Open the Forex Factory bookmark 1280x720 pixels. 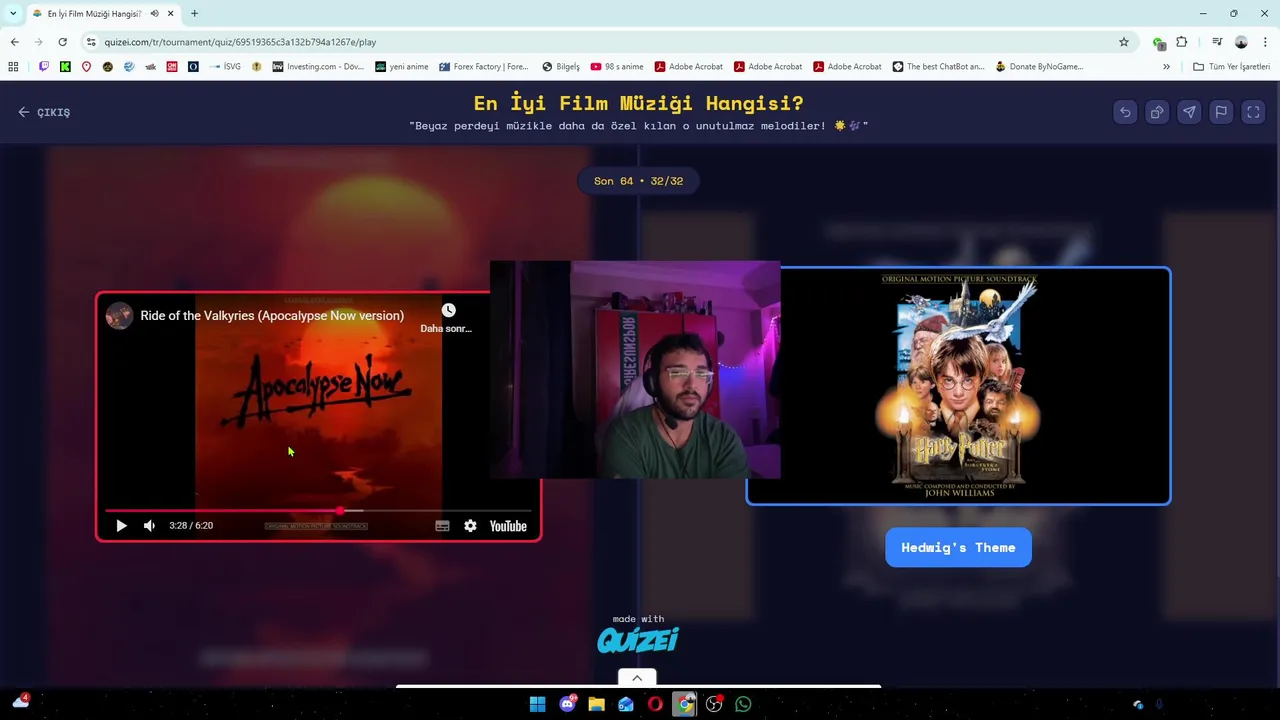pos(484,67)
